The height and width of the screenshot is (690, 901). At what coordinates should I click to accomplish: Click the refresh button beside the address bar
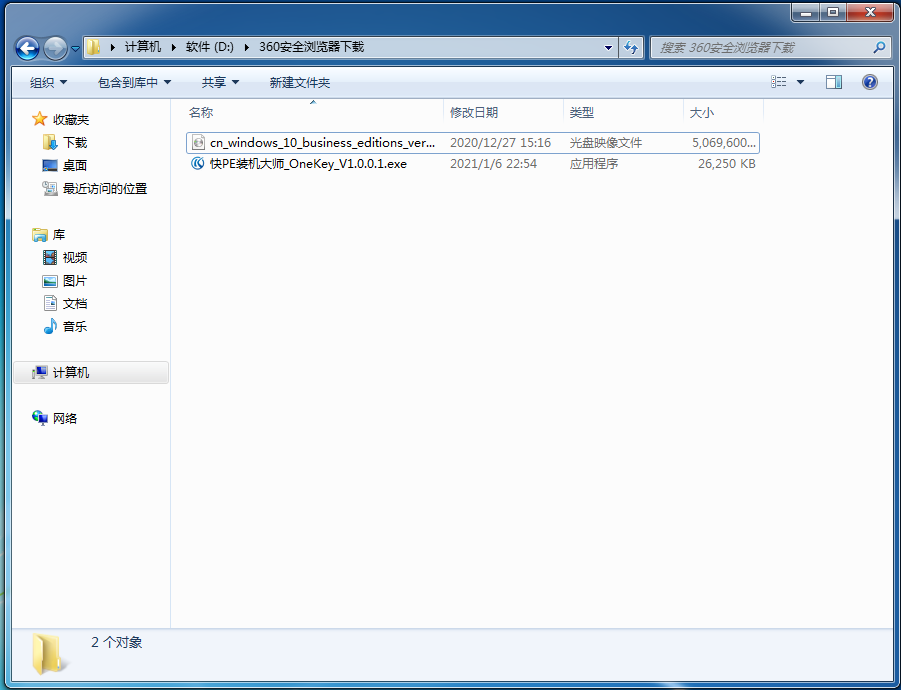point(631,48)
